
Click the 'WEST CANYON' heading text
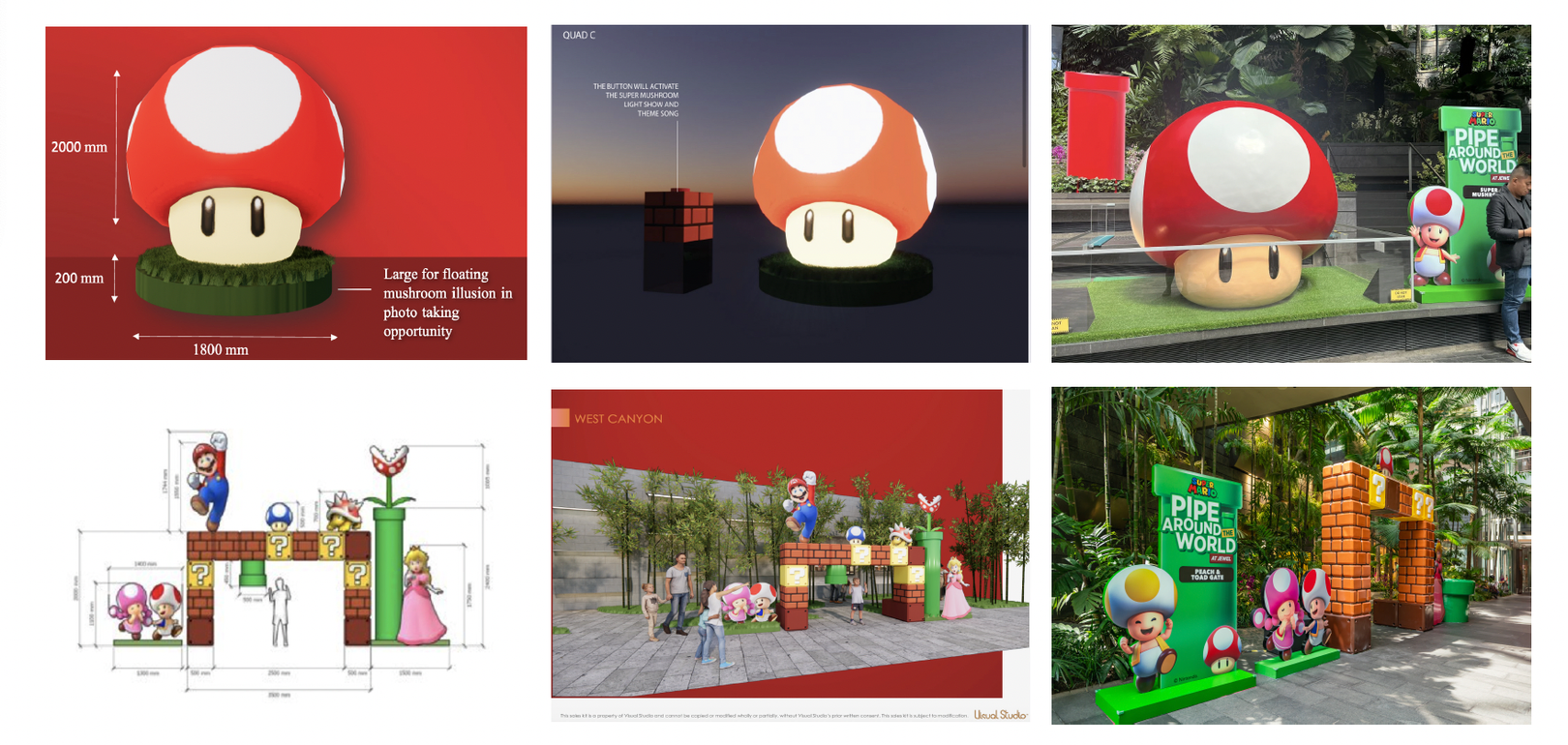pyautogui.click(x=618, y=419)
